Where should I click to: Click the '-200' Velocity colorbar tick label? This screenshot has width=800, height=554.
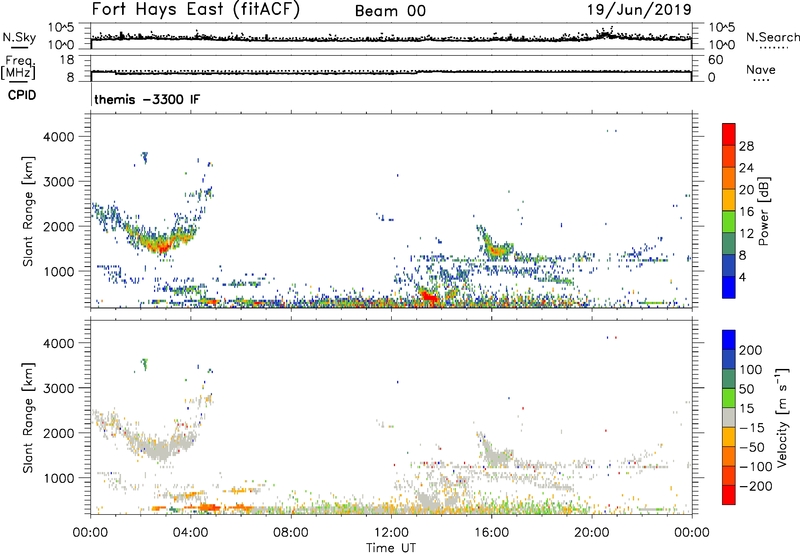[x=757, y=486]
